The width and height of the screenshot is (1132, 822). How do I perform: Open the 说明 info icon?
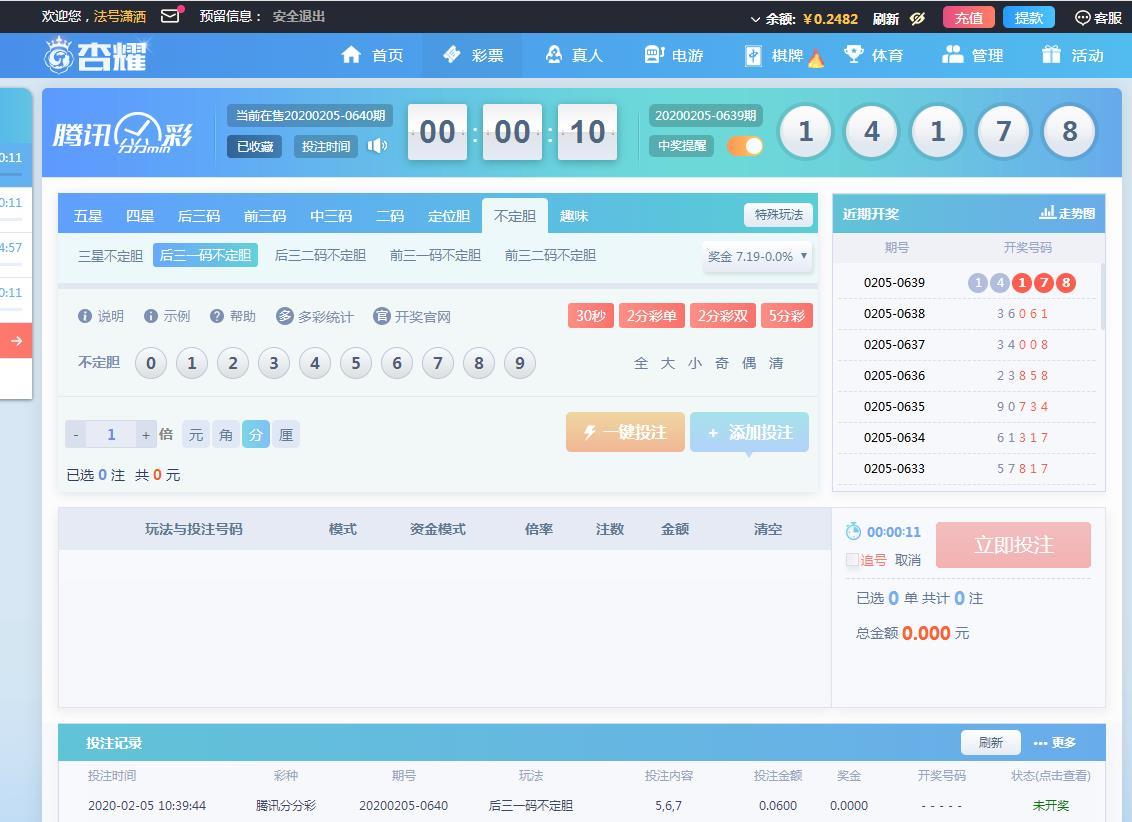(84, 316)
